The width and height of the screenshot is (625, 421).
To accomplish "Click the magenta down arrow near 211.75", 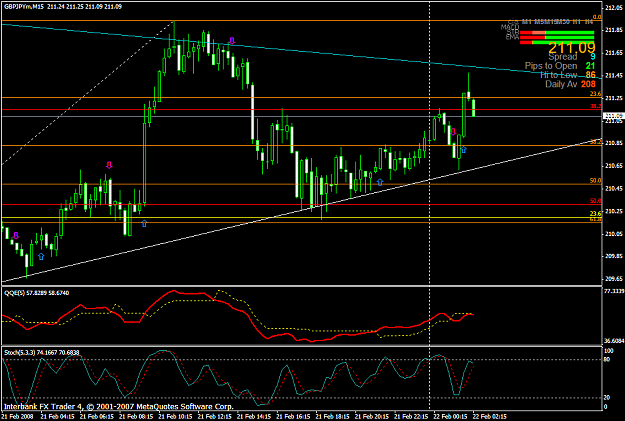I will [x=232, y=40].
